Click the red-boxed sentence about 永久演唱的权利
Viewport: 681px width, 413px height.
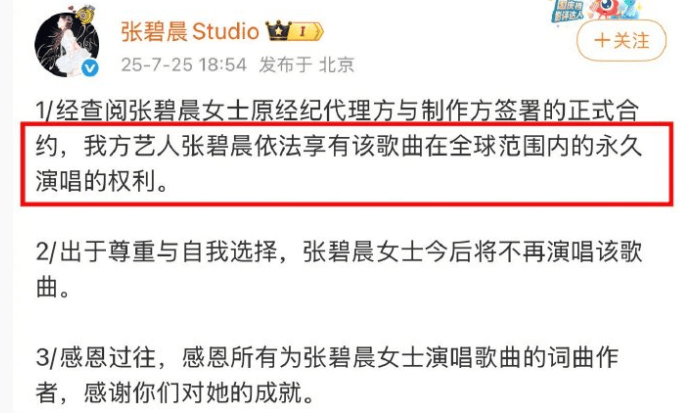[347, 164]
